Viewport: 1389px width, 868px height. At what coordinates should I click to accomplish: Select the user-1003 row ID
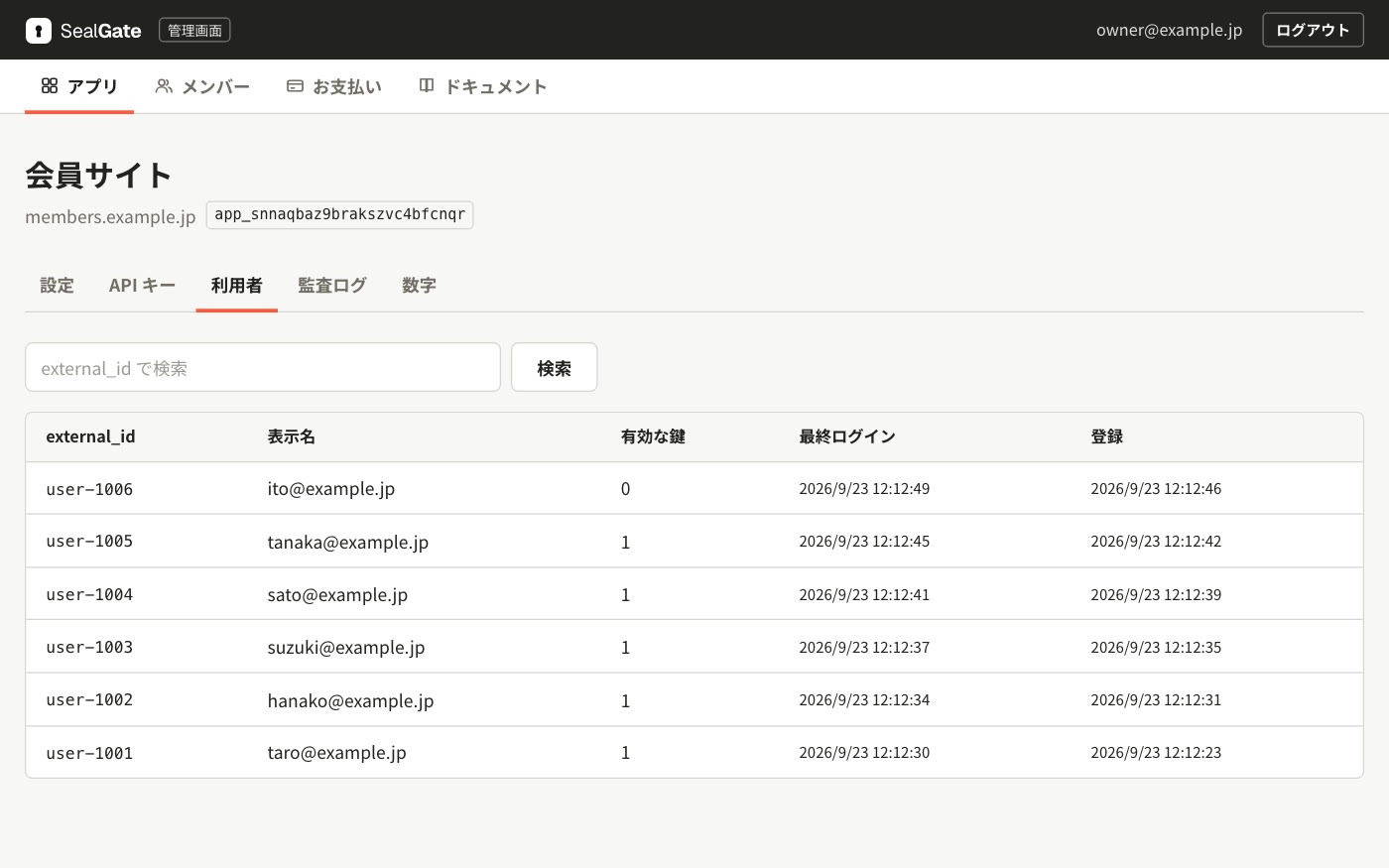(89, 648)
